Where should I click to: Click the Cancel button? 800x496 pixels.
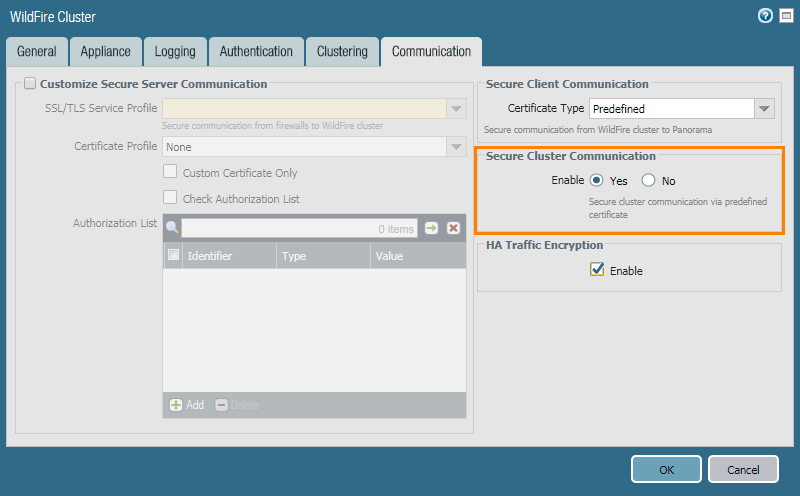[x=743, y=469]
